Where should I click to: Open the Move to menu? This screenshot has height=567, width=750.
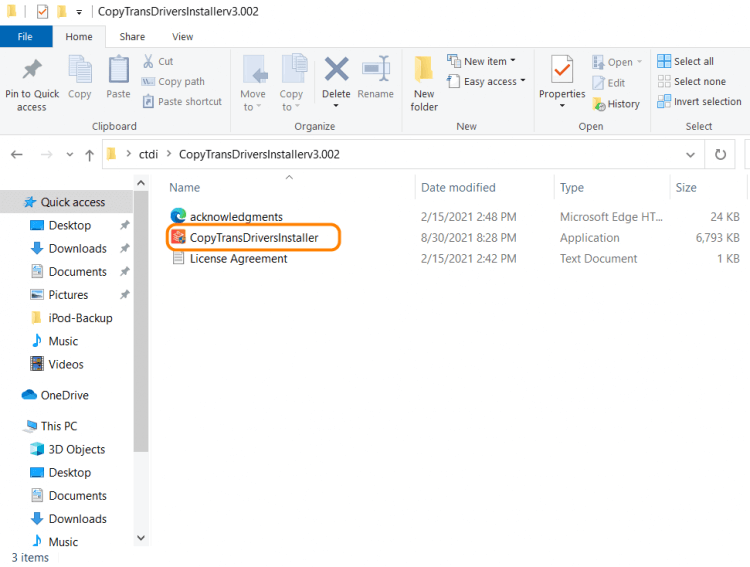click(x=253, y=83)
